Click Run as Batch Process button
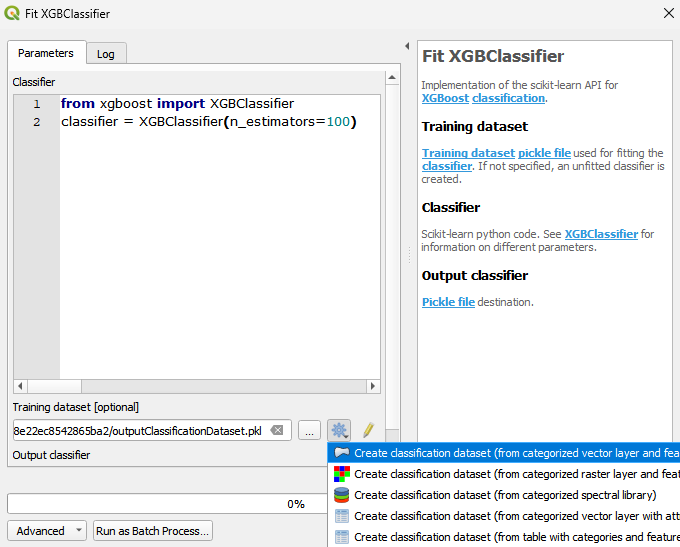The image size is (680, 547). 153,531
